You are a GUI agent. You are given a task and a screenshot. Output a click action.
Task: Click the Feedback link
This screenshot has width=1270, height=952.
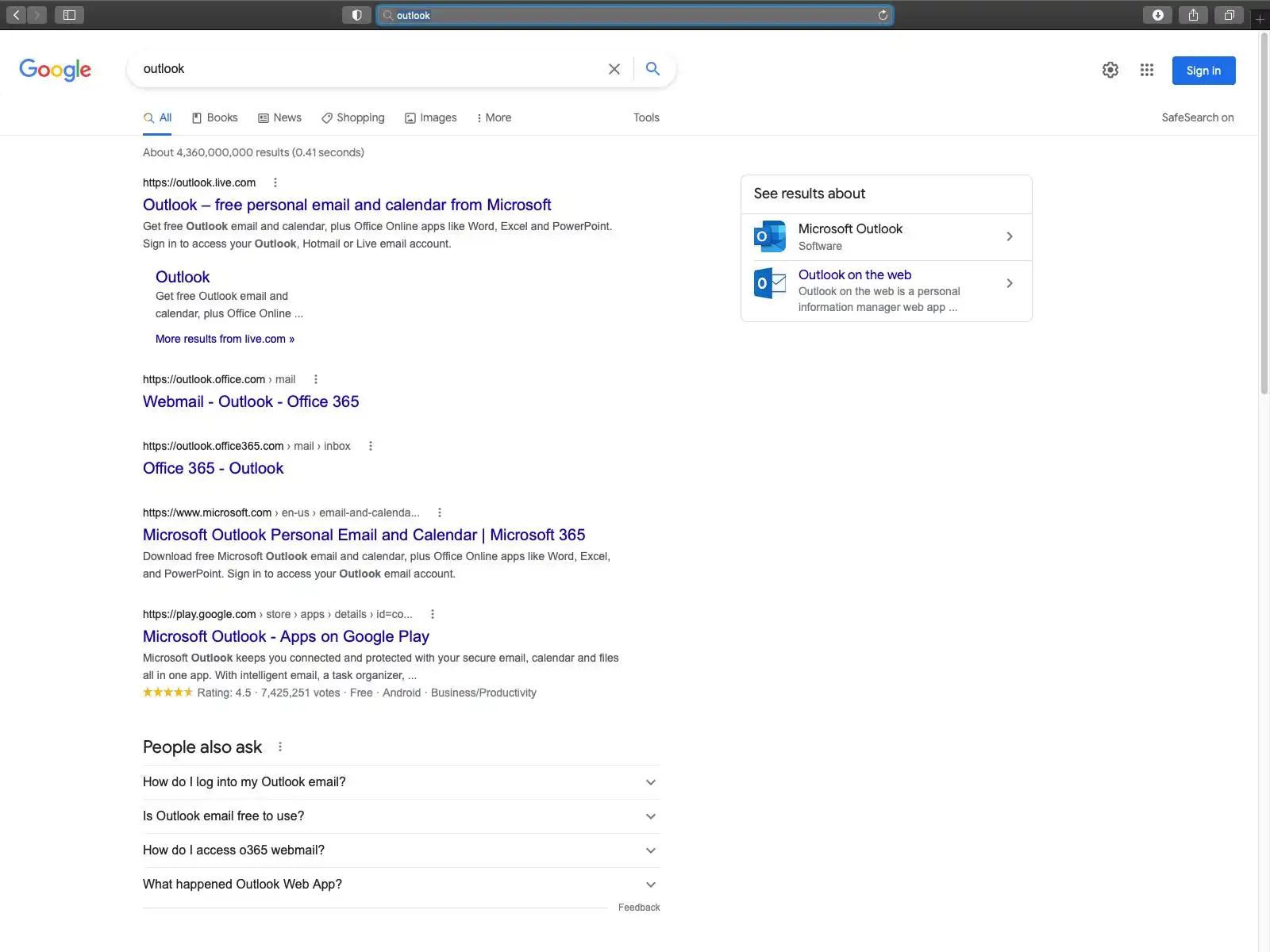(x=639, y=908)
